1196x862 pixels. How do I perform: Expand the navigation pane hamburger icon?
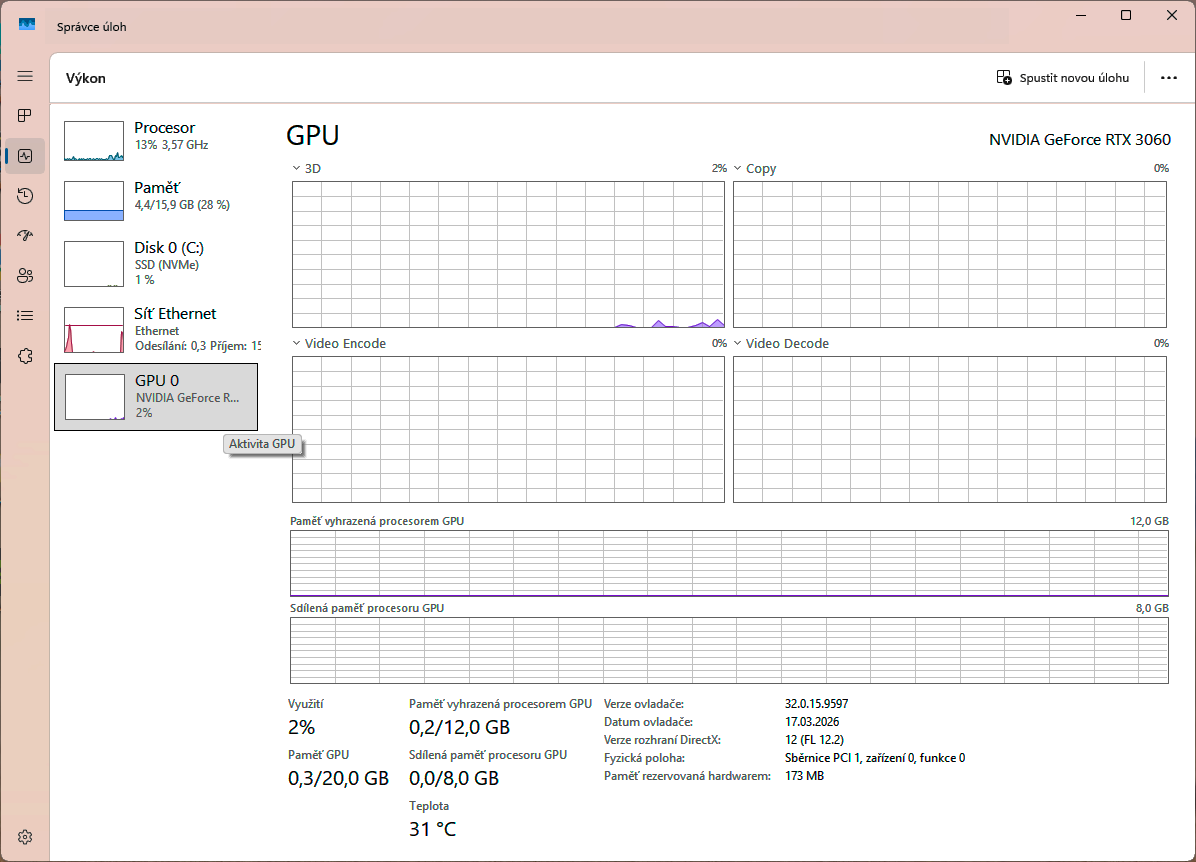(x=24, y=74)
